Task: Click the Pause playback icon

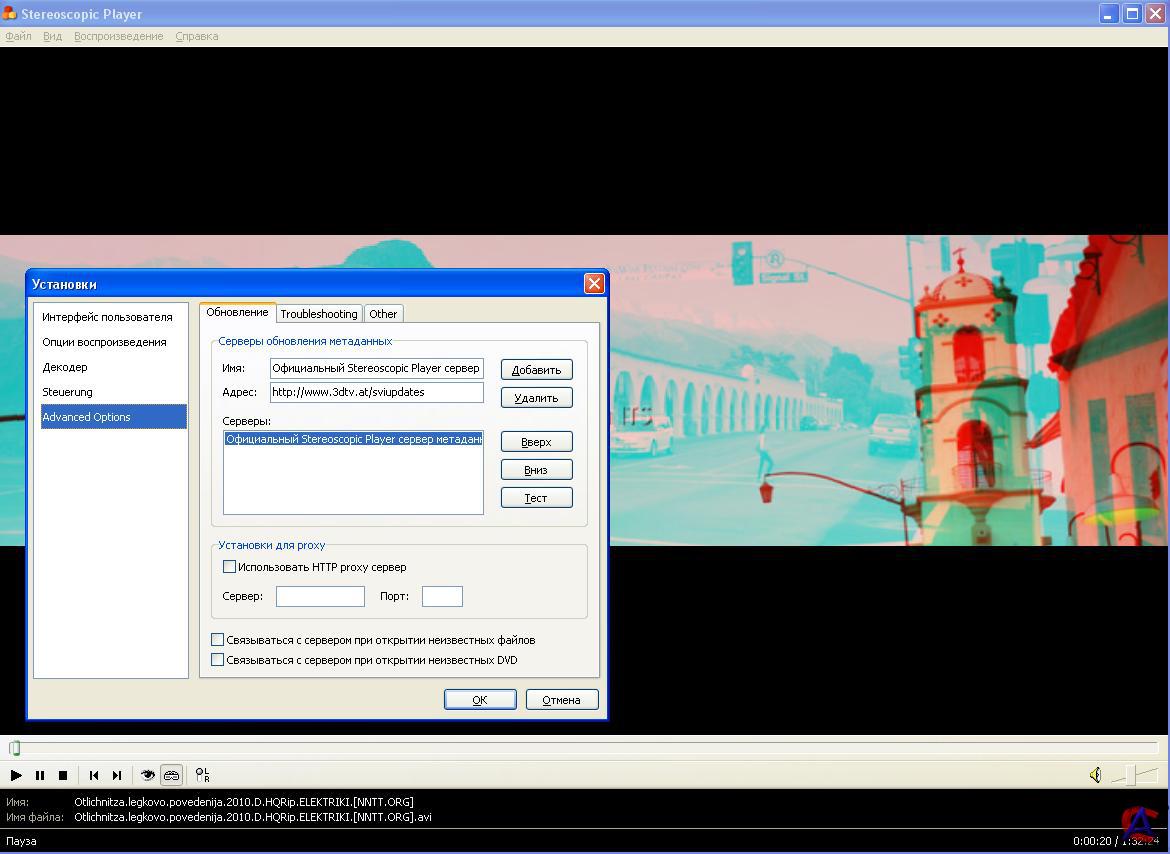Action: point(40,775)
